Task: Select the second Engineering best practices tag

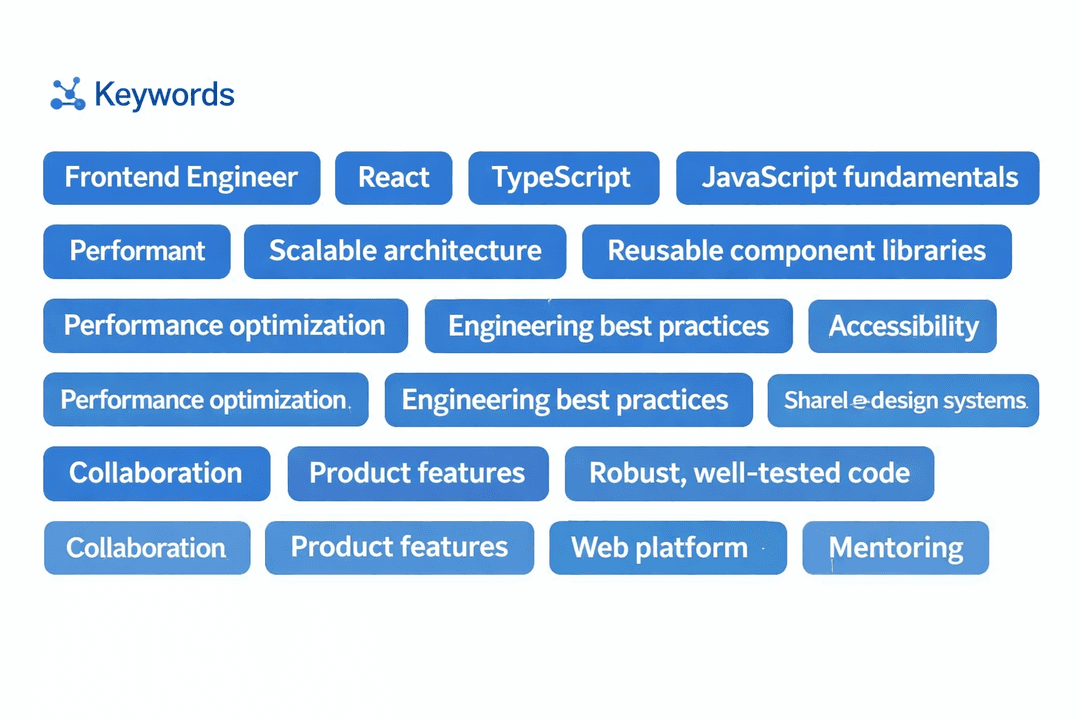Action: point(568,399)
